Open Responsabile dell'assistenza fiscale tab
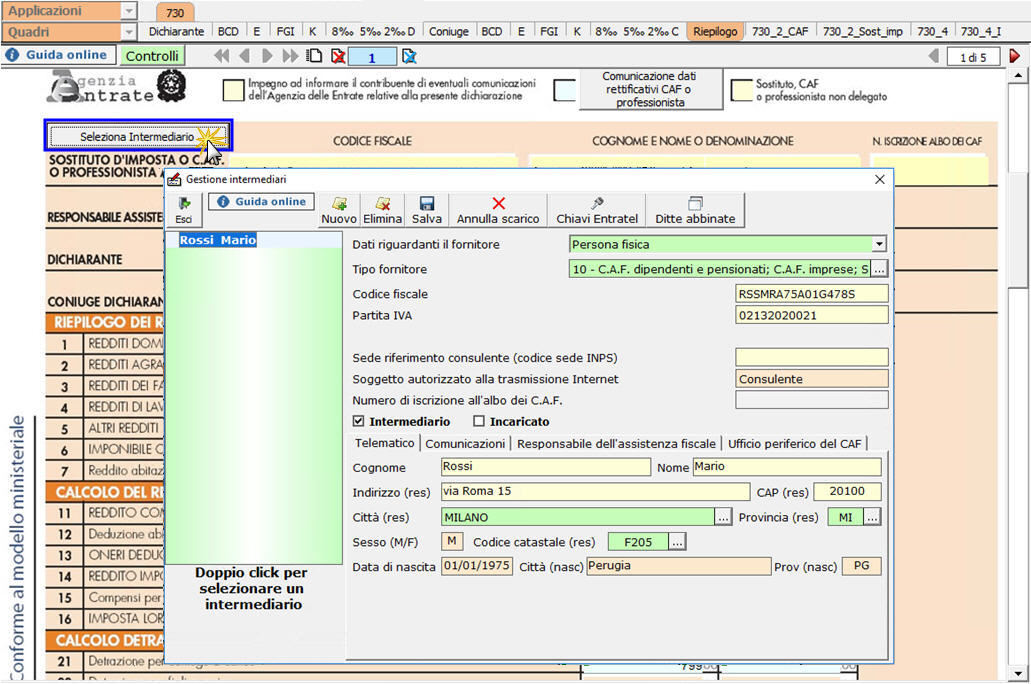The height and width of the screenshot is (684, 1031). pyautogui.click(x=616, y=443)
